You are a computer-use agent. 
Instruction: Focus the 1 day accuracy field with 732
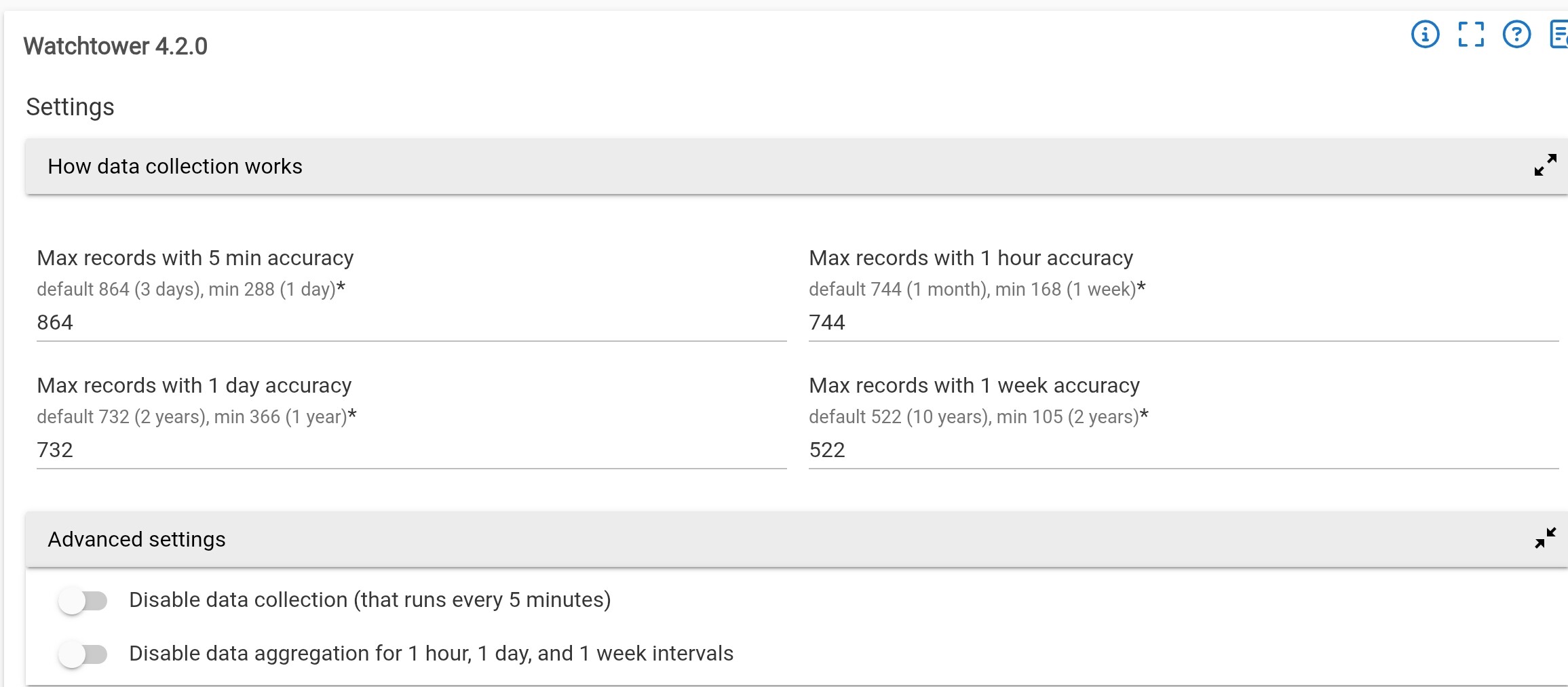tap(407, 450)
